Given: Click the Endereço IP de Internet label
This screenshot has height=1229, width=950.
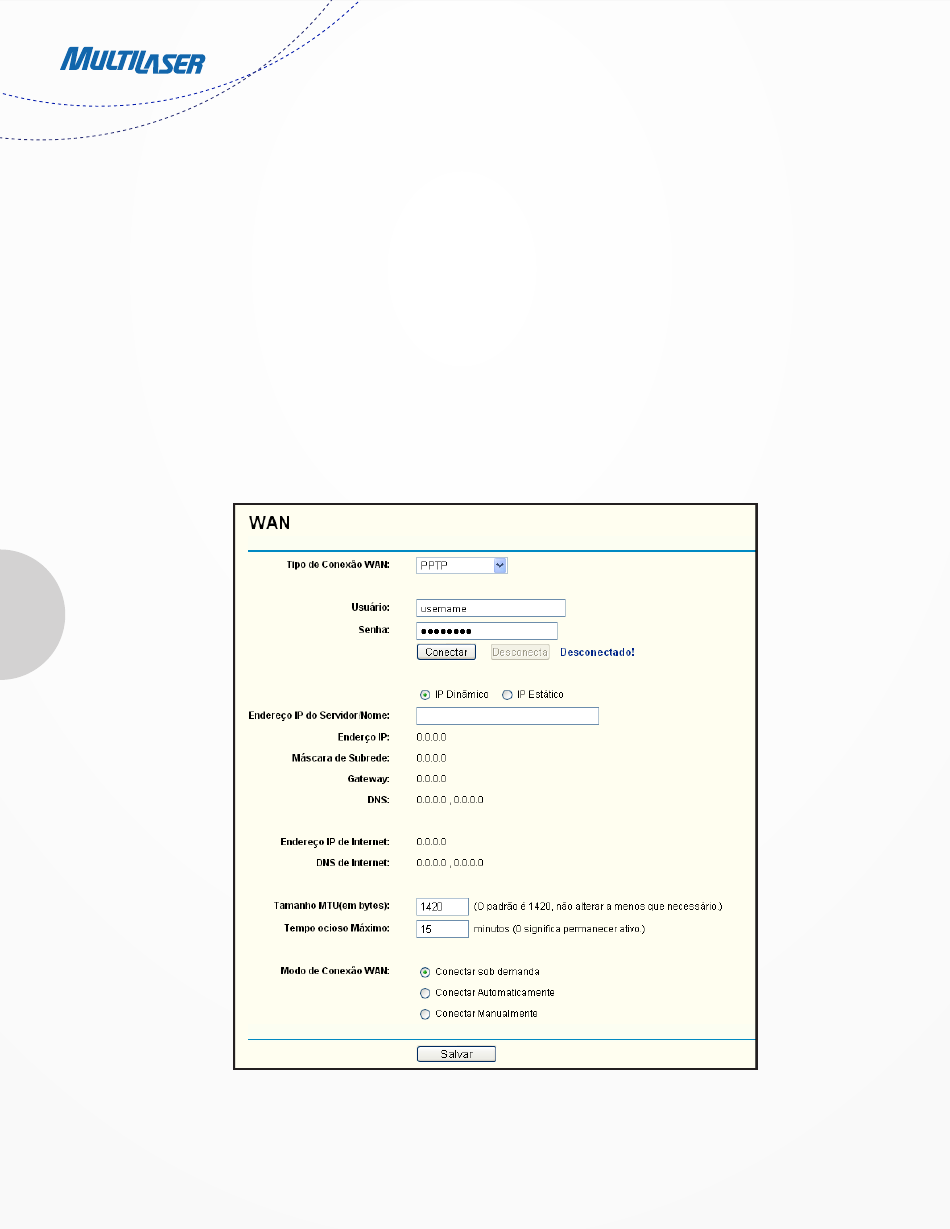Looking at the screenshot, I should pos(335,842).
